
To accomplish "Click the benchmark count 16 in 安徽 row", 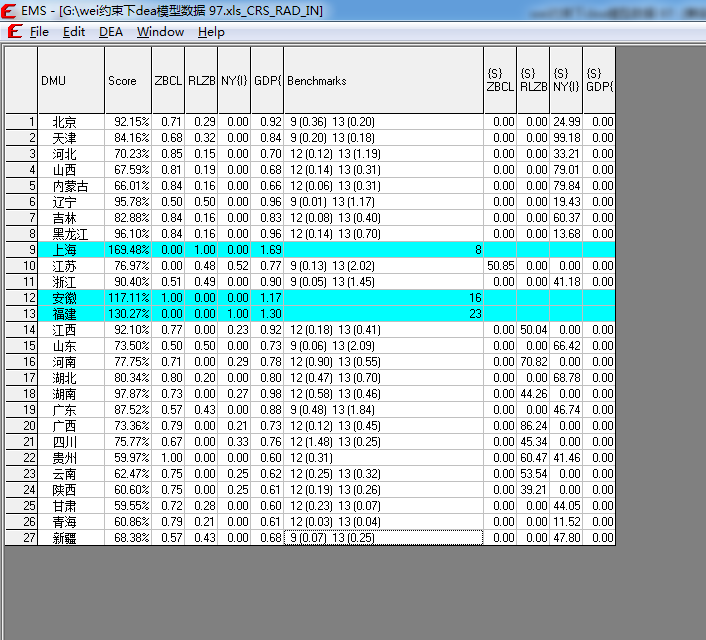I will pyautogui.click(x=475, y=298).
